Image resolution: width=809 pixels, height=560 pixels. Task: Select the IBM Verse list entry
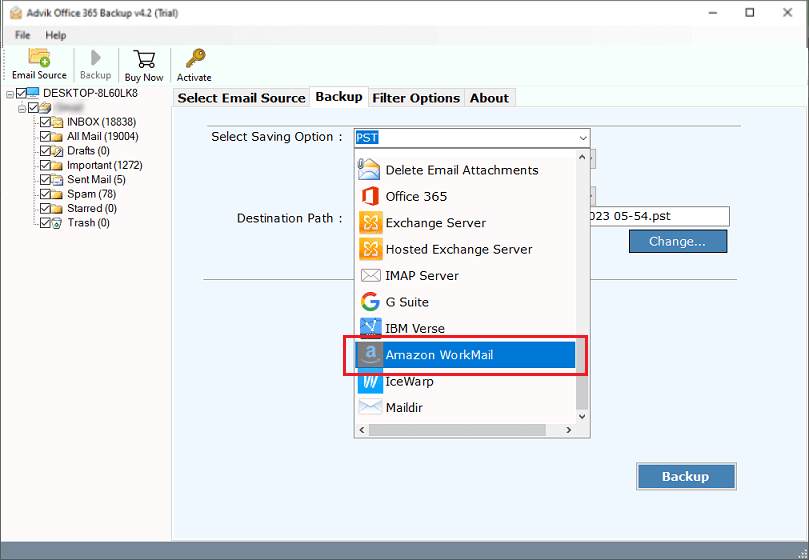465,328
